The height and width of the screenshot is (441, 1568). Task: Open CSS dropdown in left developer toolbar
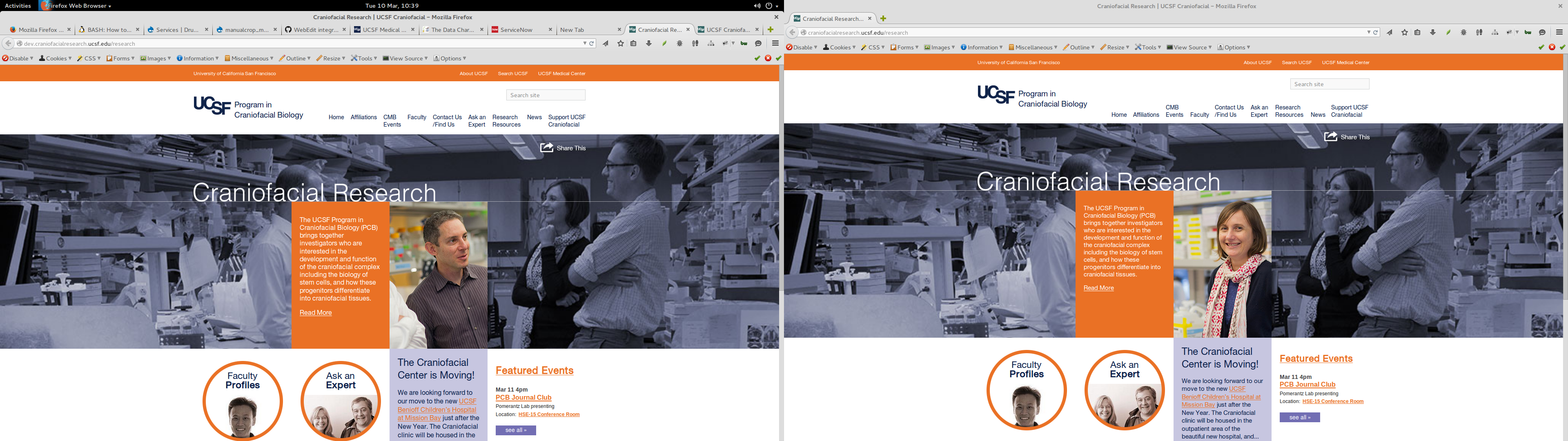89,58
